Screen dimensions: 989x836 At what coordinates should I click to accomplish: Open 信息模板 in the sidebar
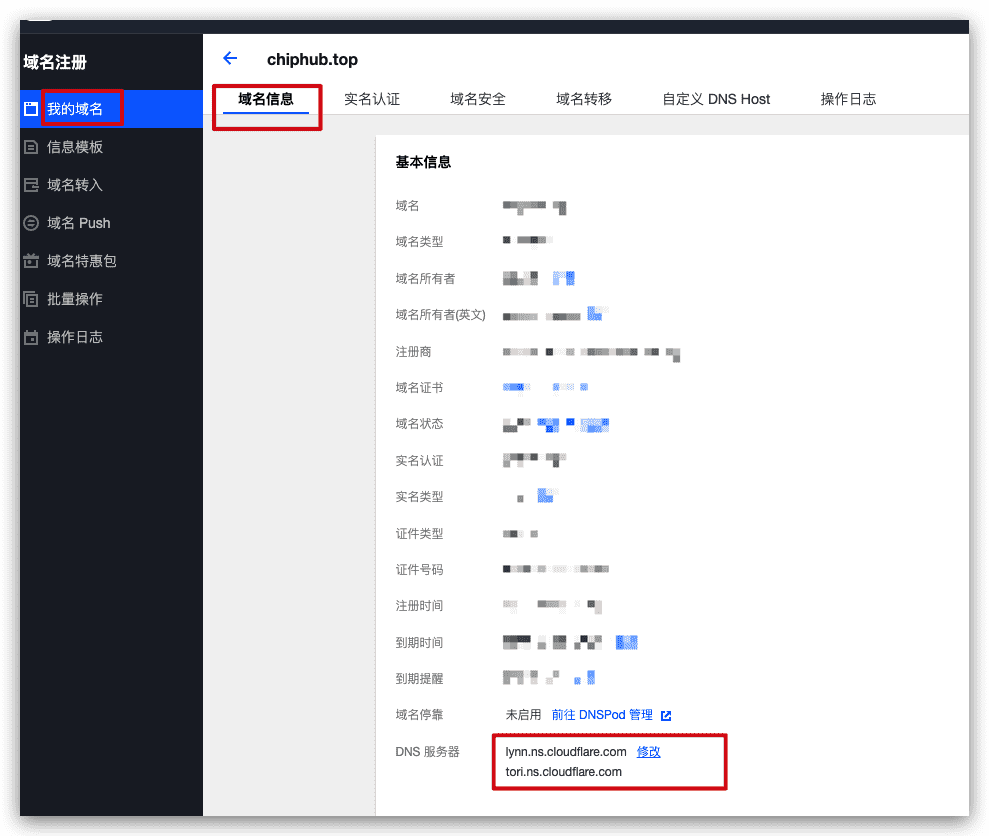pyautogui.click(x=111, y=147)
